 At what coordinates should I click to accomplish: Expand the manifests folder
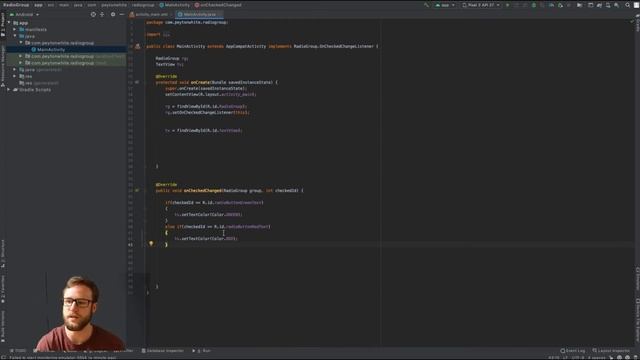click(15, 29)
